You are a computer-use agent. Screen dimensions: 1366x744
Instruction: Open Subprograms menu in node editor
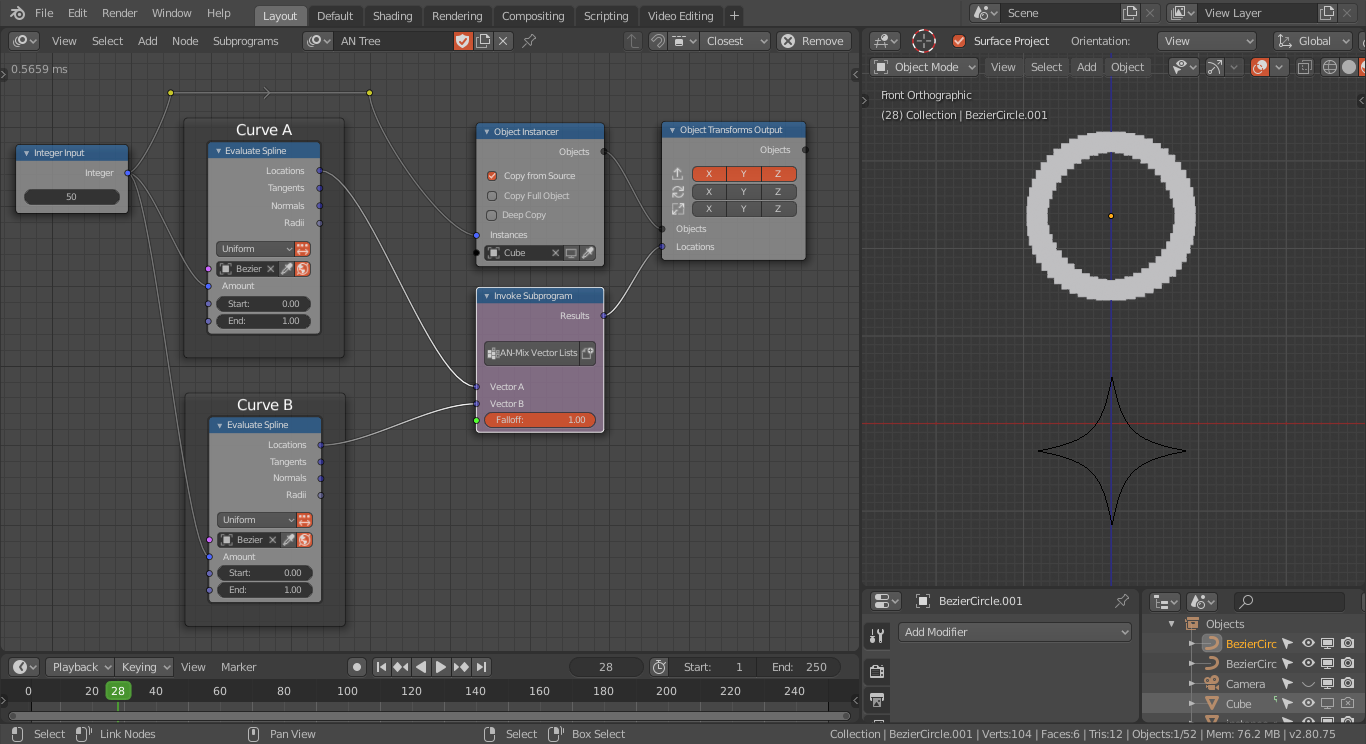coord(246,41)
